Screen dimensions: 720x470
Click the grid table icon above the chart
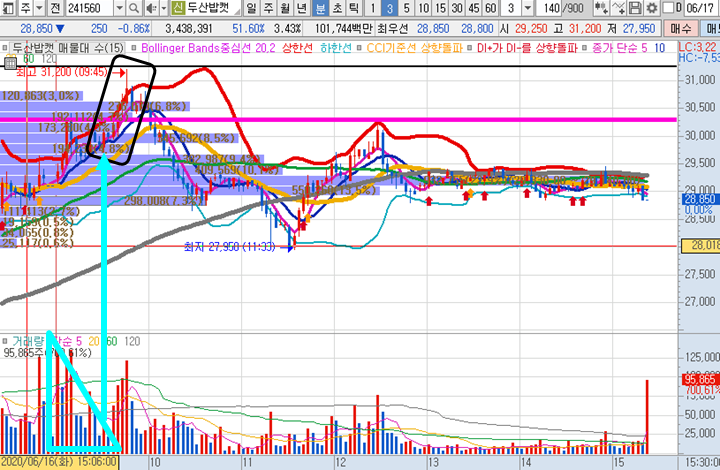11,63
